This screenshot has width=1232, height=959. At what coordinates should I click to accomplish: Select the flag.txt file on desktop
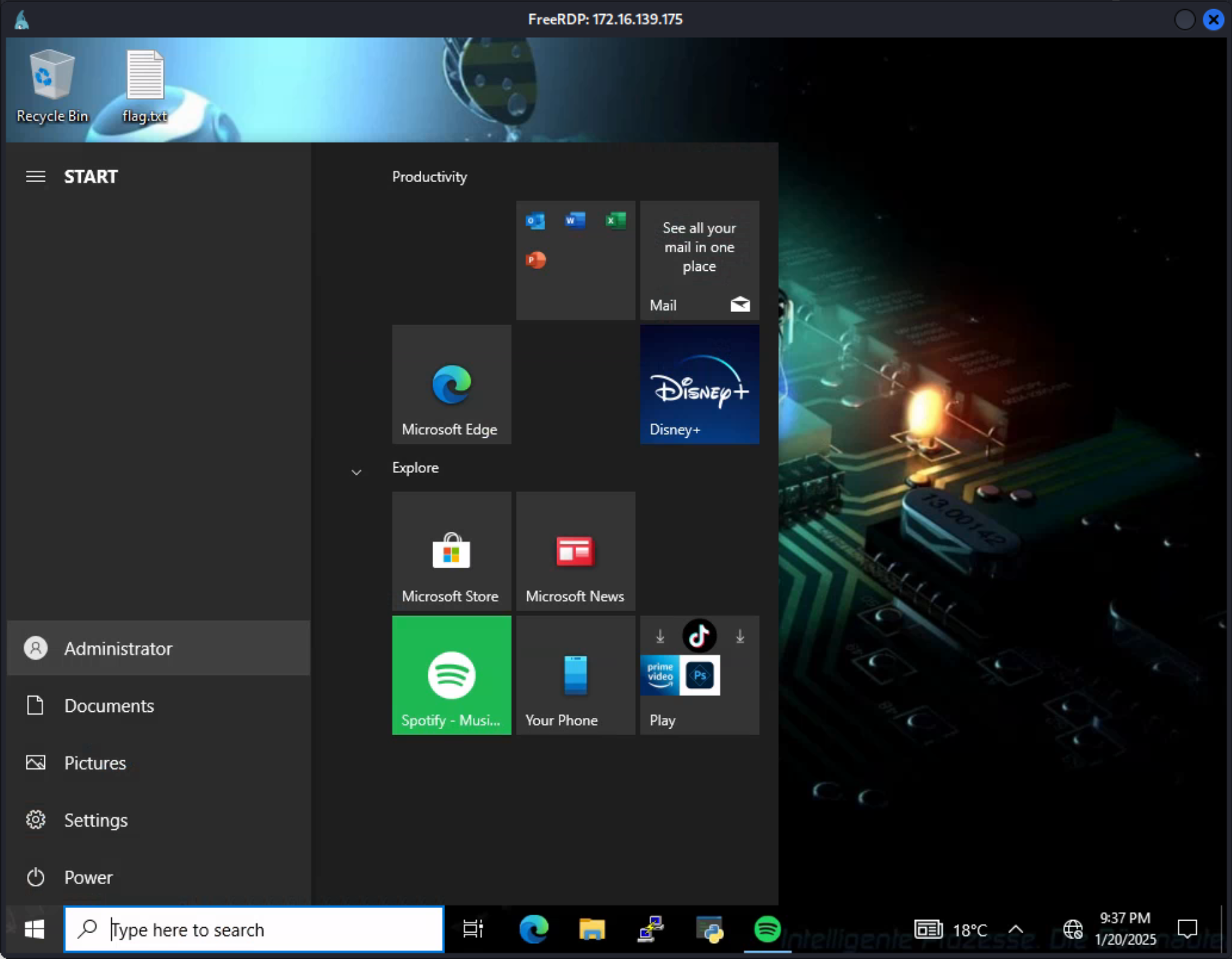[145, 86]
